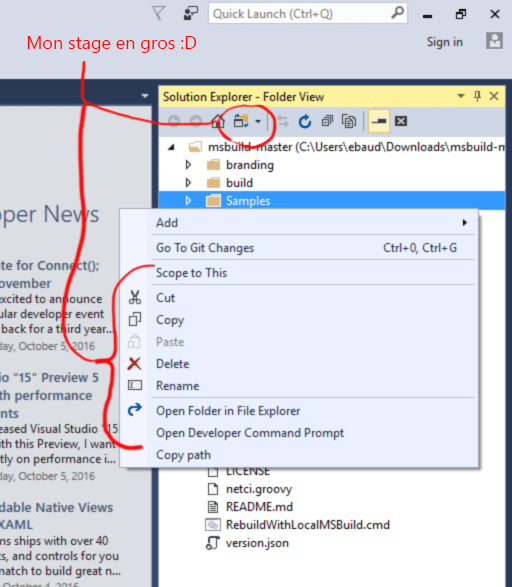Expand the Samples folder
Image resolution: width=512 pixels, height=587 pixels.
coord(188,201)
